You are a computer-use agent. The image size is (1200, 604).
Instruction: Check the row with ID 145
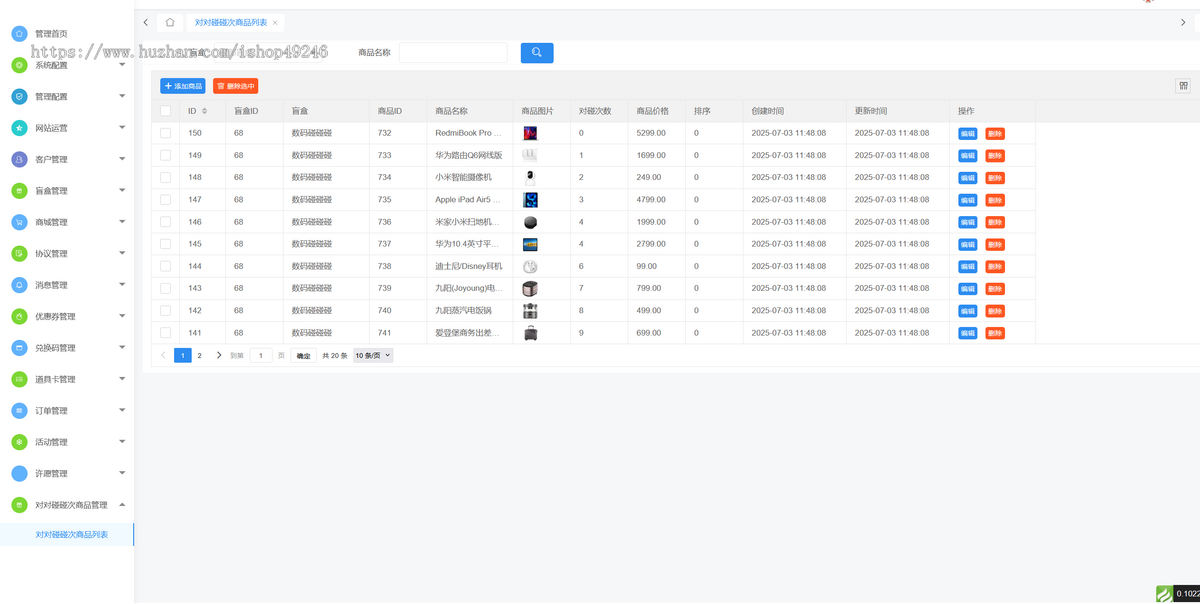(x=165, y=243)
